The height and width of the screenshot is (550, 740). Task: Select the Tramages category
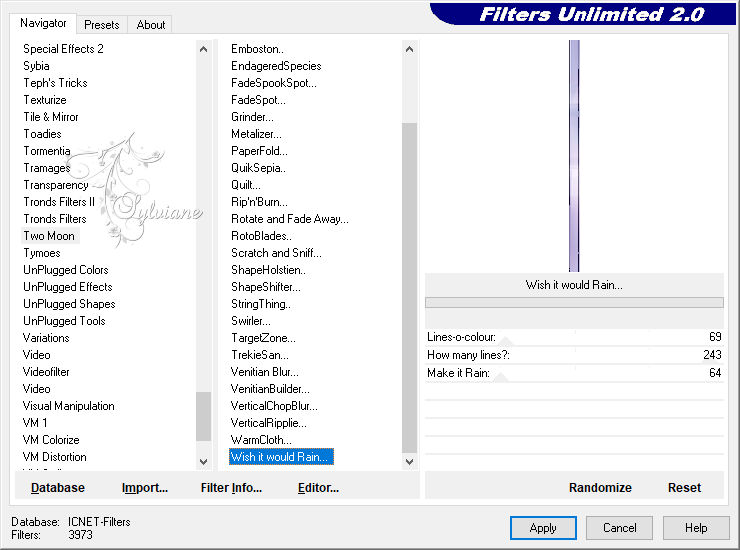pyautogui.click(x=47, y=168)
